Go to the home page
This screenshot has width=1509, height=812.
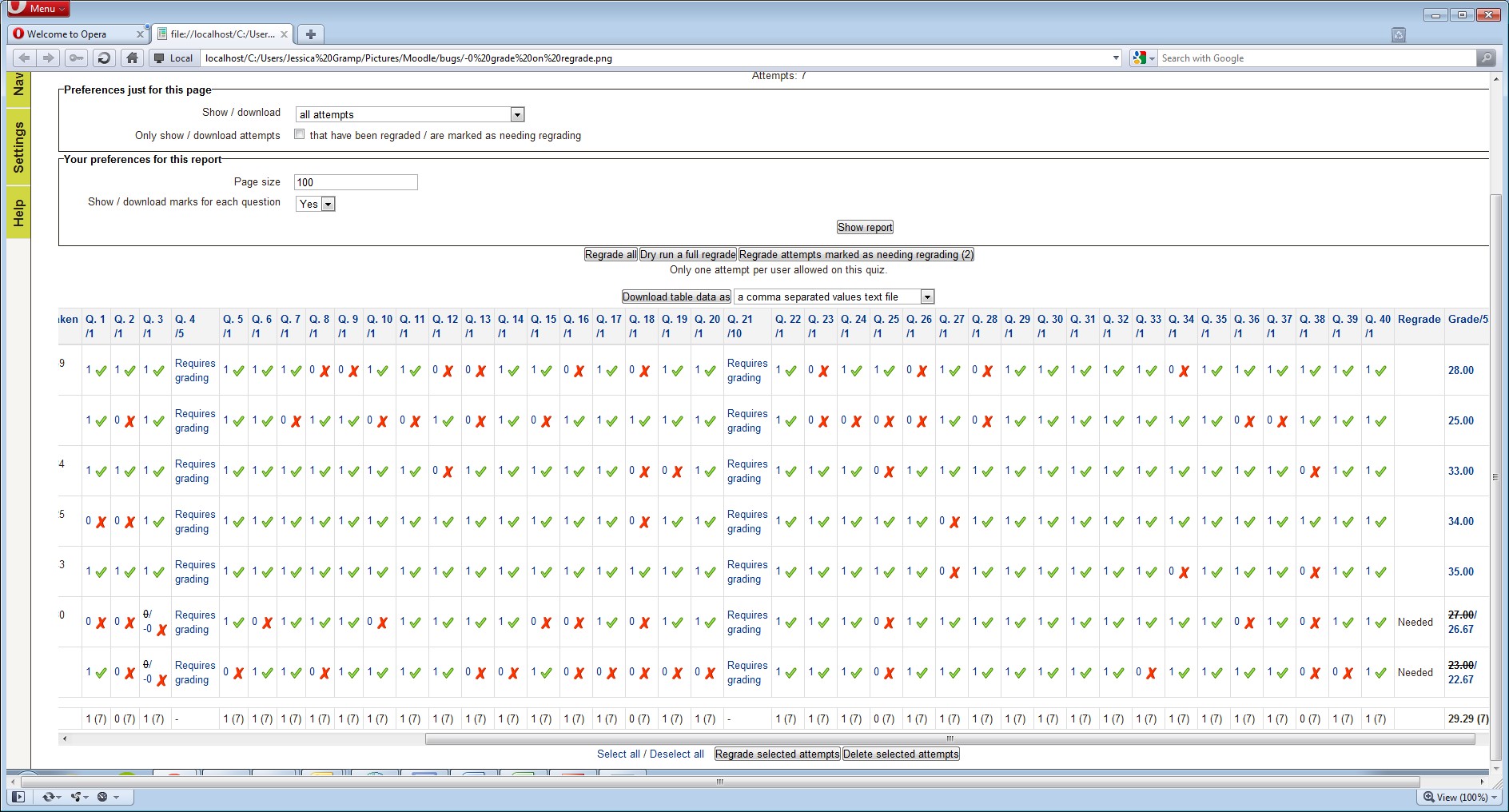132,58
